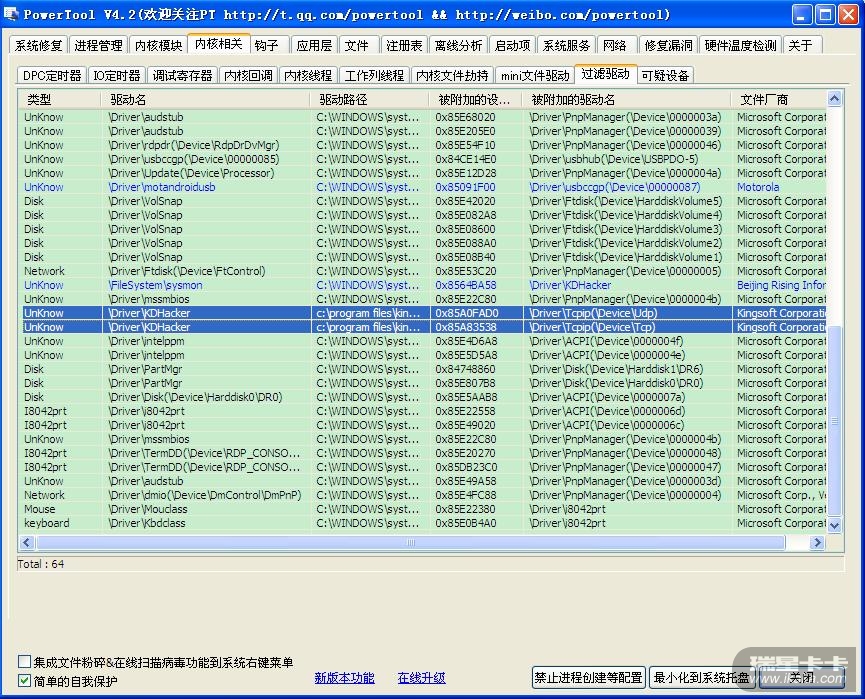
Task: Open the 注册表 tab
Action: [x=404, y=45]
